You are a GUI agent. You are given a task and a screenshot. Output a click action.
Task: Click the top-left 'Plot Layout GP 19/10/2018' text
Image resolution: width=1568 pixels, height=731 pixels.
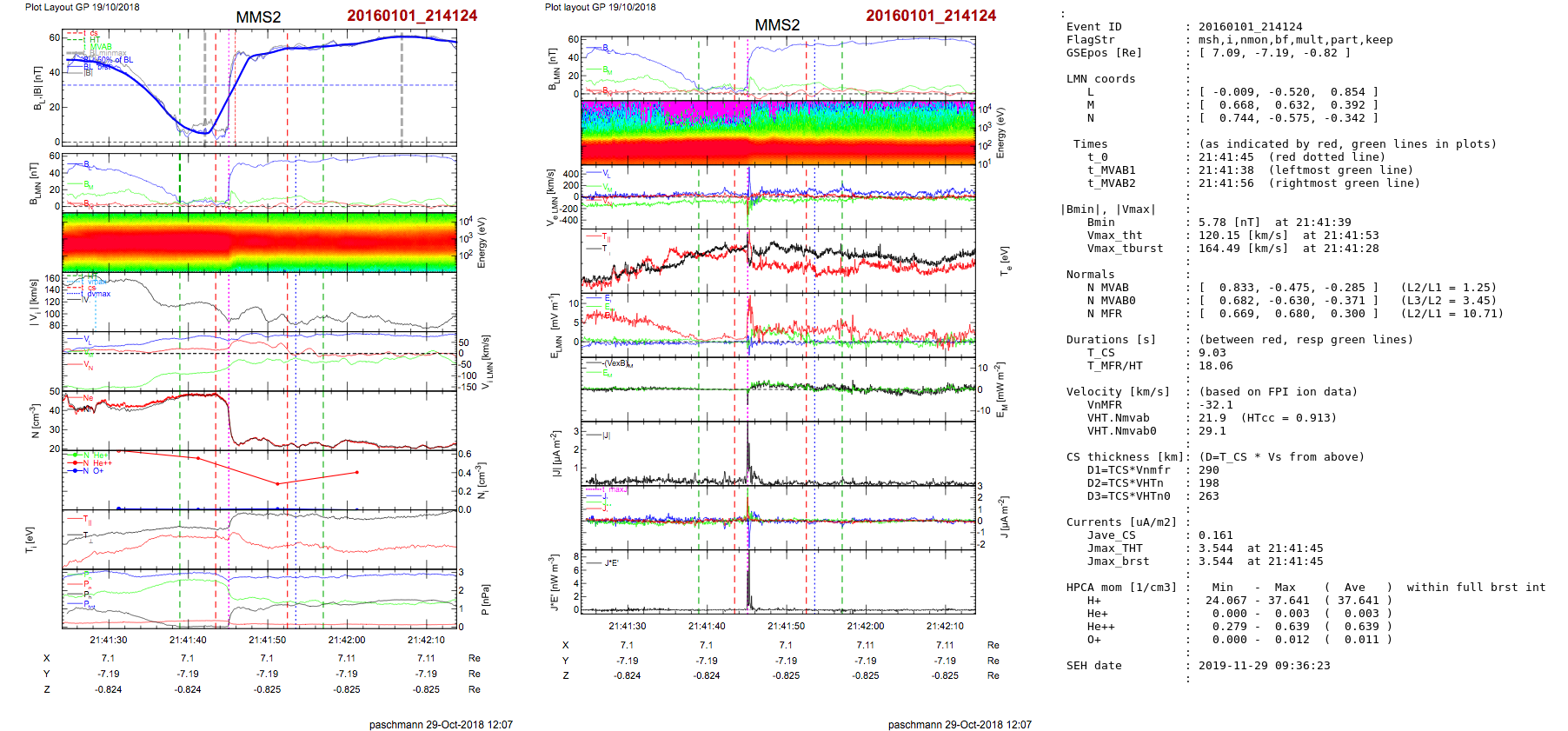82,7
